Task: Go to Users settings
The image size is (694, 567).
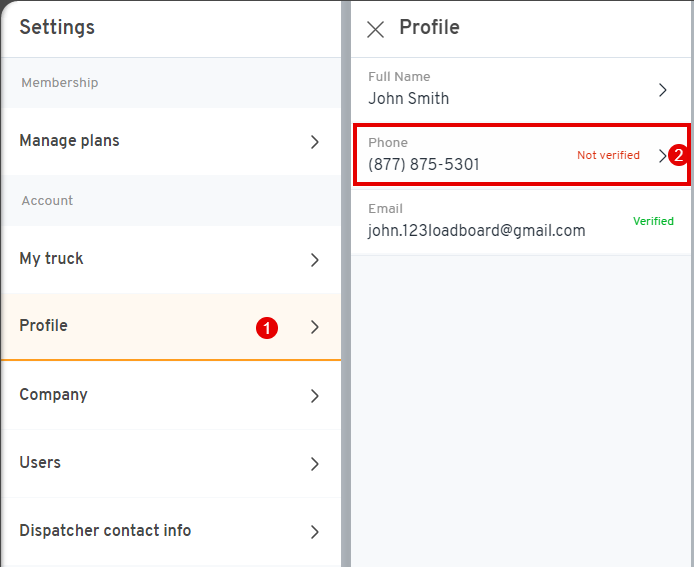Action: pos(171,463)
